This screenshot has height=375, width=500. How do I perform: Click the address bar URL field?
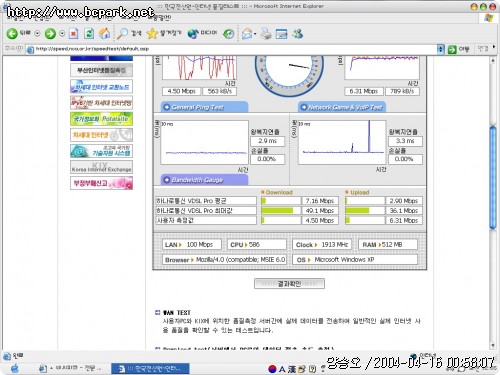(x=232, y=49)
